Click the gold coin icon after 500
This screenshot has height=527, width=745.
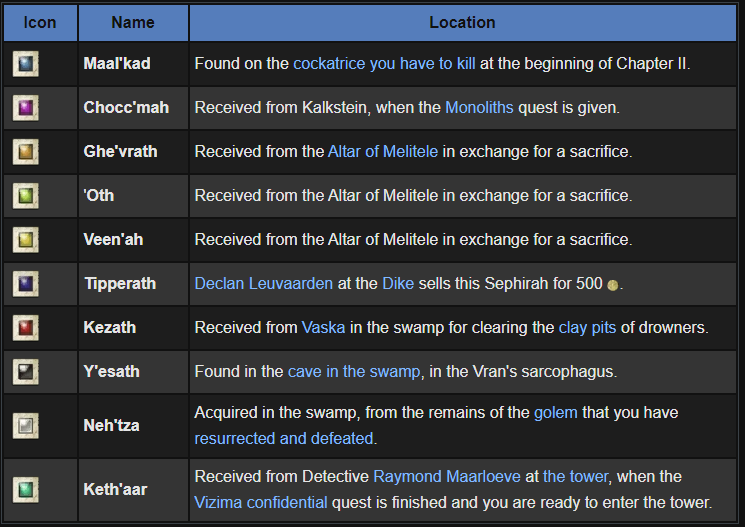613,285
